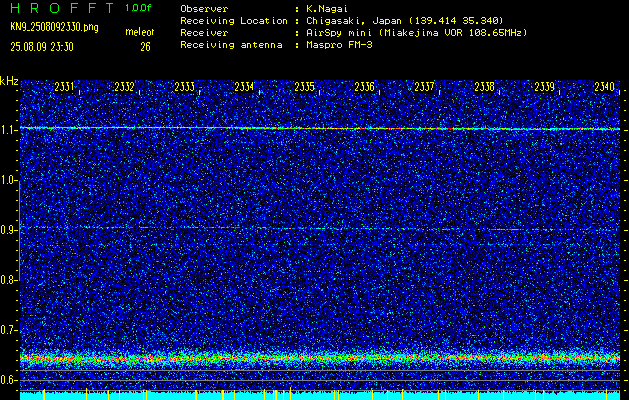This screenshot has height=400, width=629.
Task: Select the meteor count value 26
Action: 145,47
